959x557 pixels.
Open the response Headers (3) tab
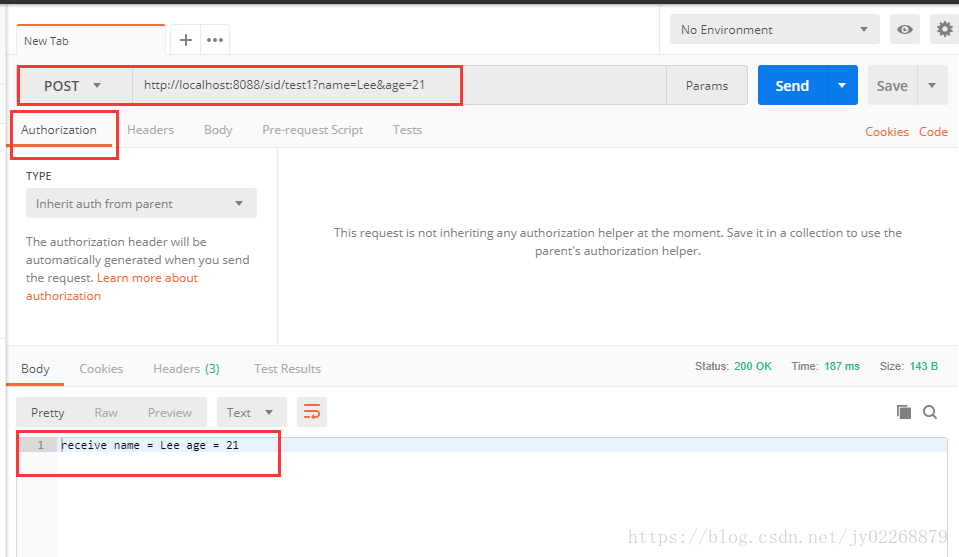(x=187, y=369)
